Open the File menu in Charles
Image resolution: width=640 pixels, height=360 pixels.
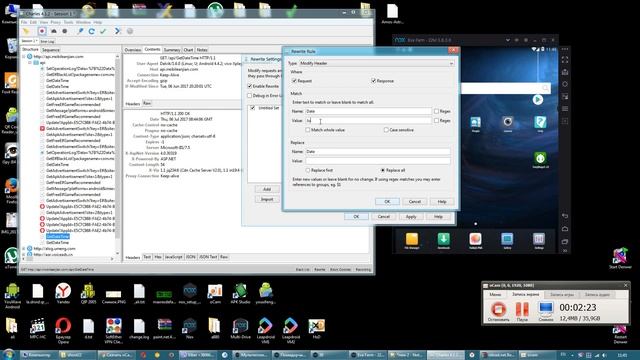[x=24, y=22]
